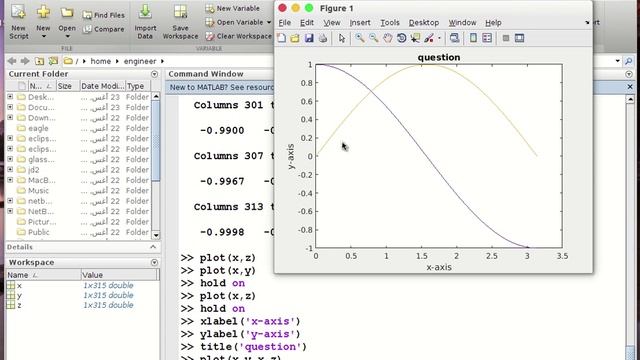The image size is (640, 360).
Task: Create a new figure in Figure 1 toolbar
Action: (x=281, y=38)
